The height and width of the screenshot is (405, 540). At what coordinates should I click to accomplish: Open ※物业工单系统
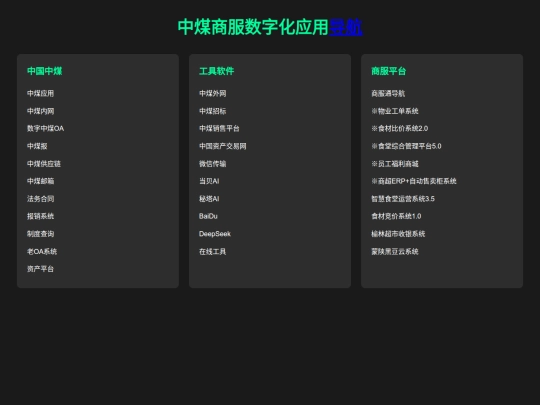395,111
